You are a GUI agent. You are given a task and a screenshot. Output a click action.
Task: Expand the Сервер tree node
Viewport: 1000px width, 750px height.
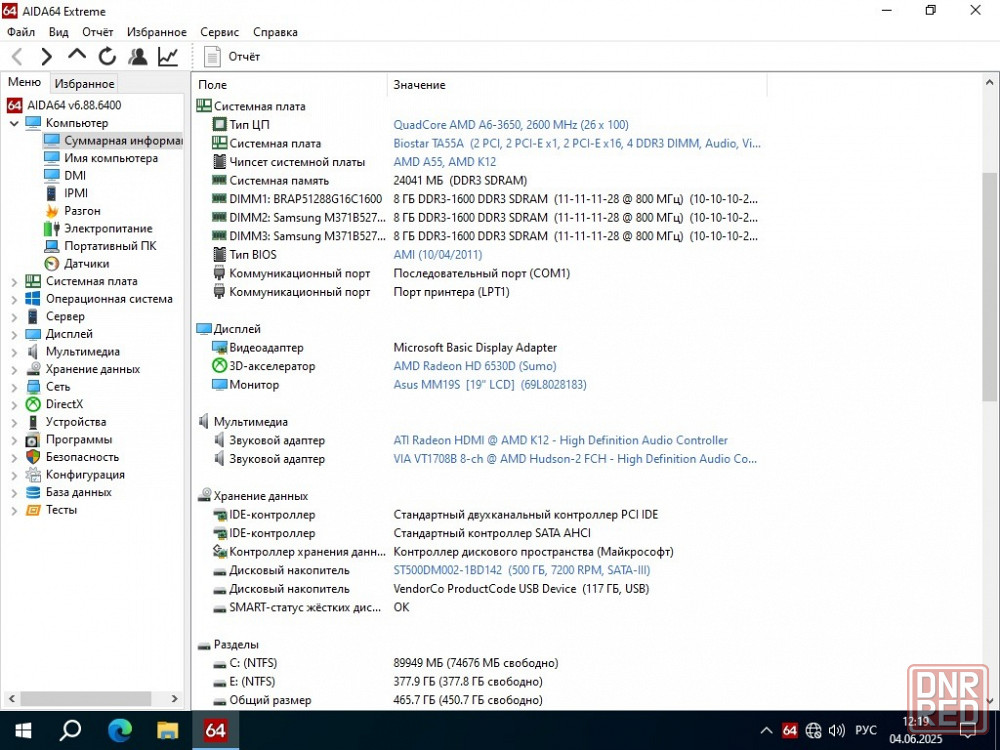14,316
